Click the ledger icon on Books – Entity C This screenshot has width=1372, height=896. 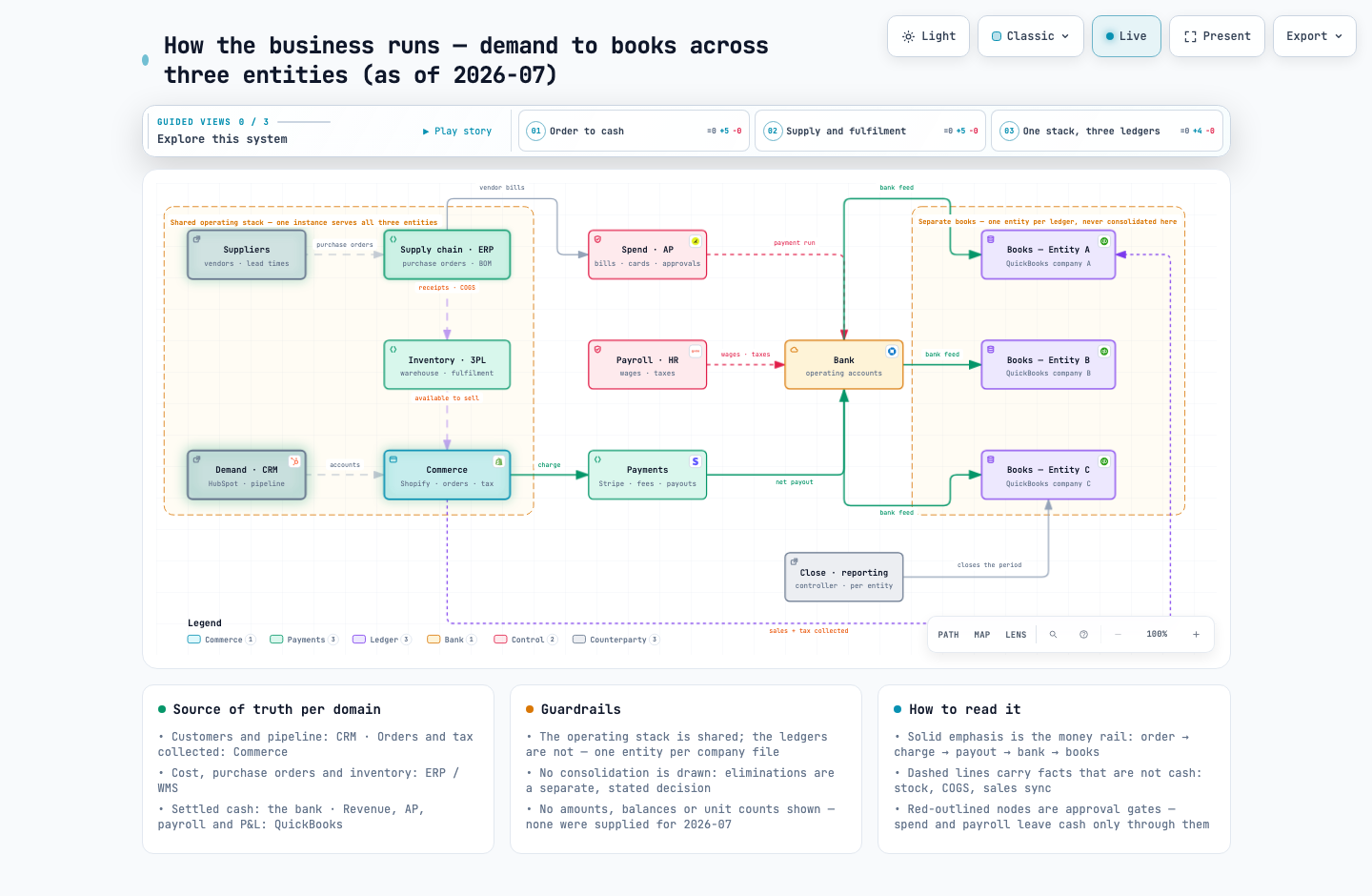(x=991, y=459)
